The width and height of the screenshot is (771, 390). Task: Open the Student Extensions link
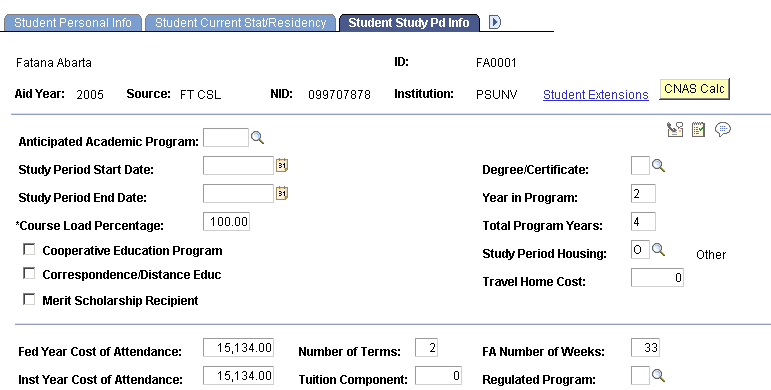tap(595, 94)
